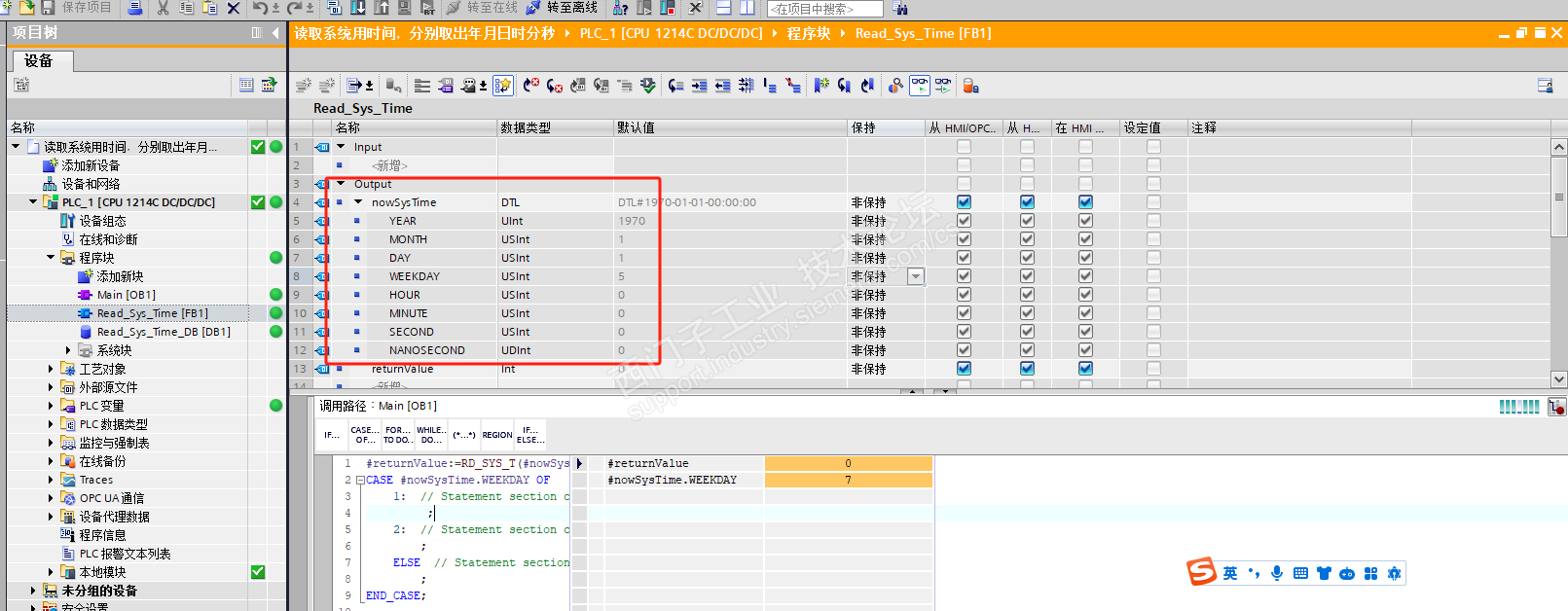
Task: Click 转至在线 go online button
Action: (482, 8)
